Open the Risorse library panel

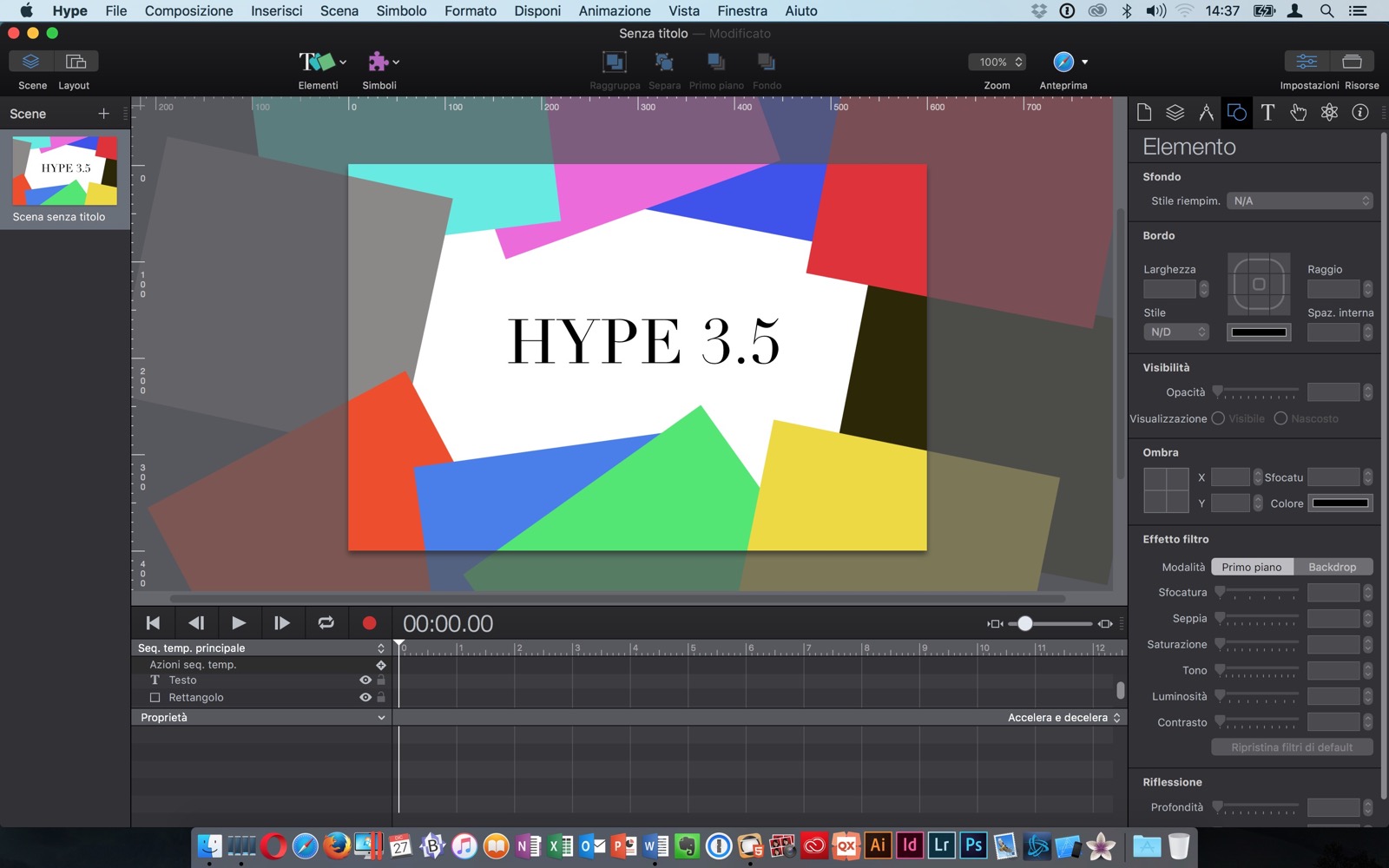pyautogui.click(x=1352, y=62)
